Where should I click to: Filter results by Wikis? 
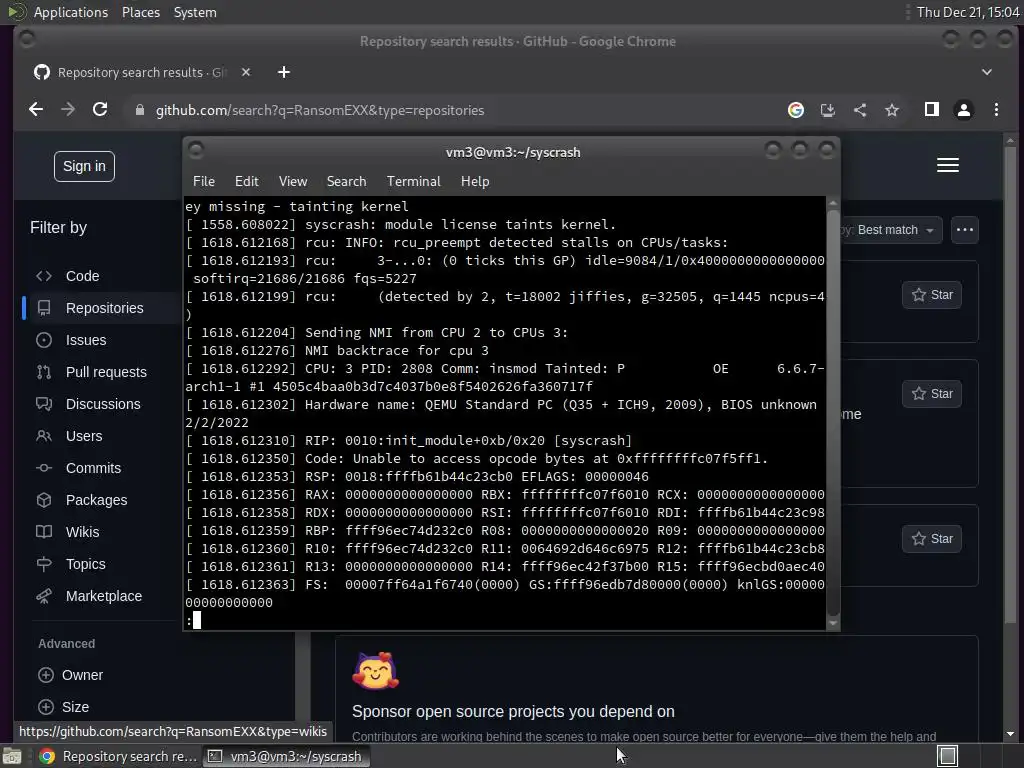(82, 532)
